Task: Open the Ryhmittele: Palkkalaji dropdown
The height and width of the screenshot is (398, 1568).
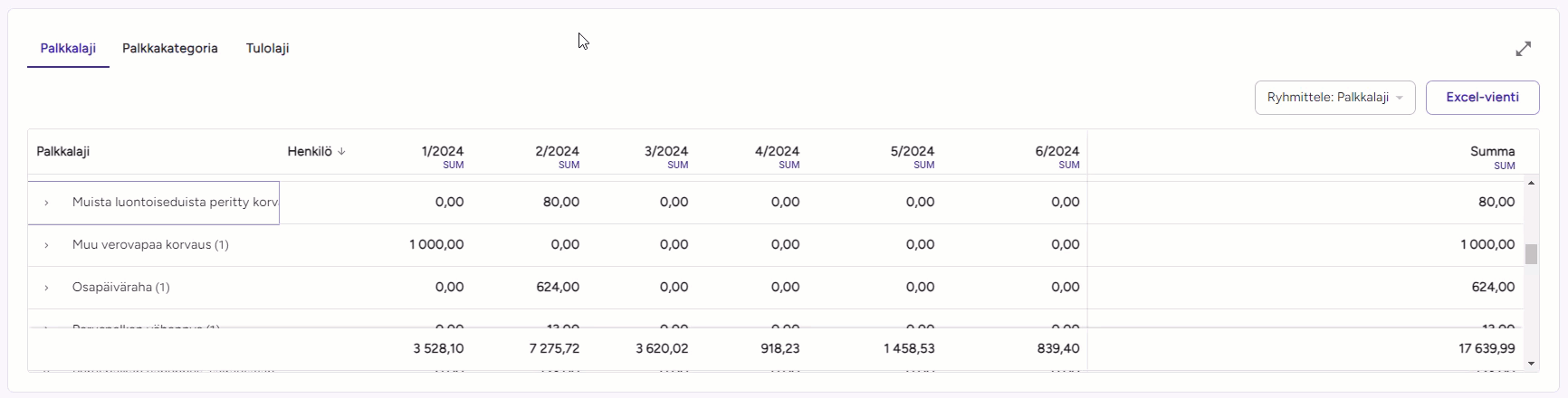Action: 1334,98
